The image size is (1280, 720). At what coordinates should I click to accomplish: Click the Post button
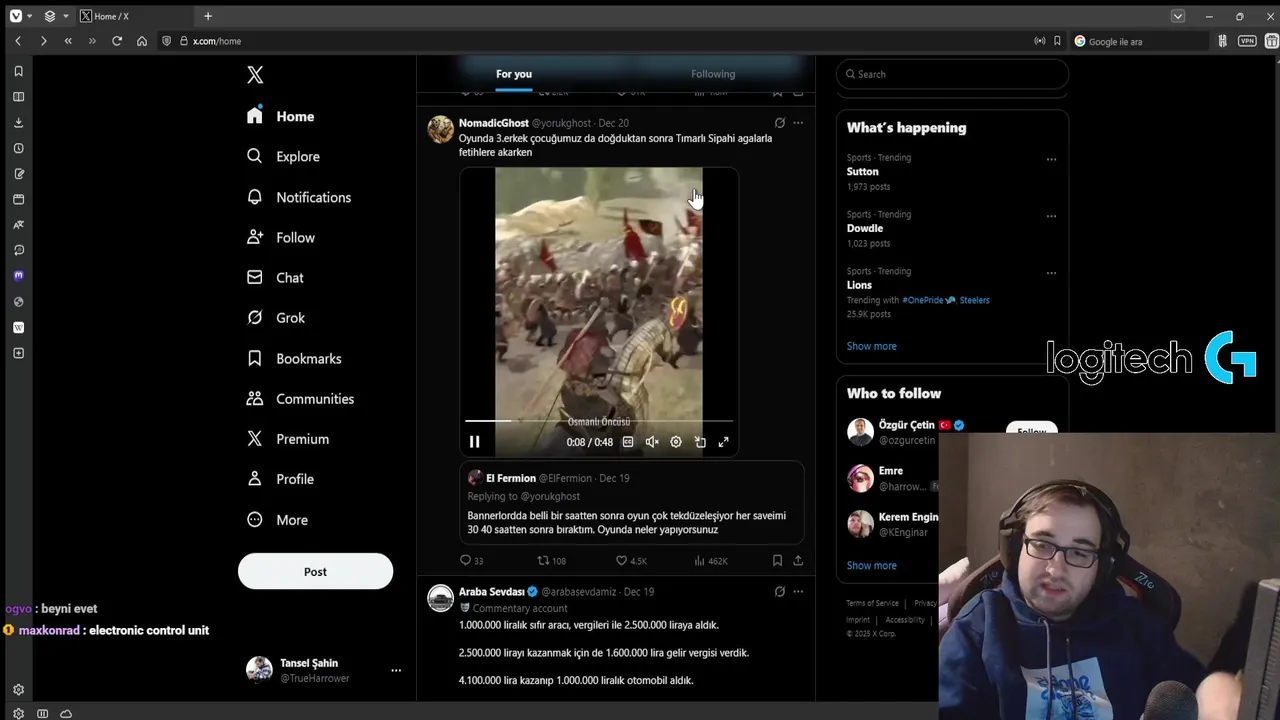(x=315, y=572)
